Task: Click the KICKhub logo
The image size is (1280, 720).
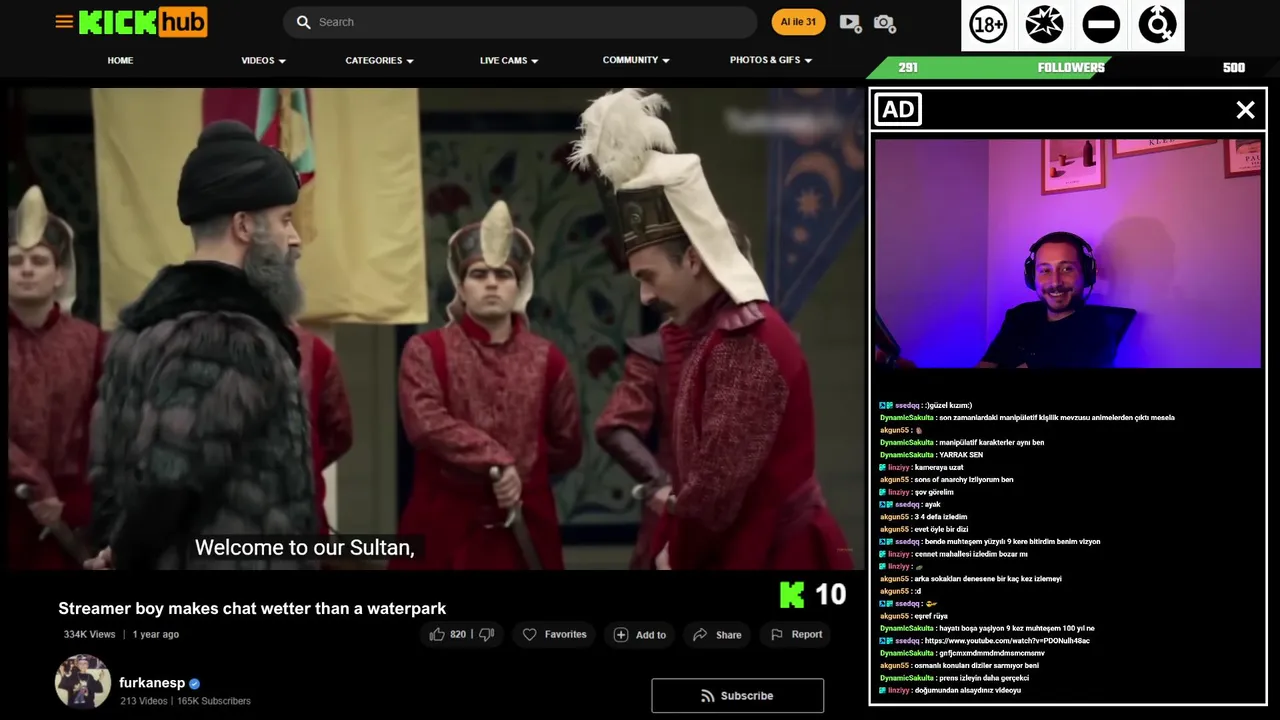Action: 143,22
